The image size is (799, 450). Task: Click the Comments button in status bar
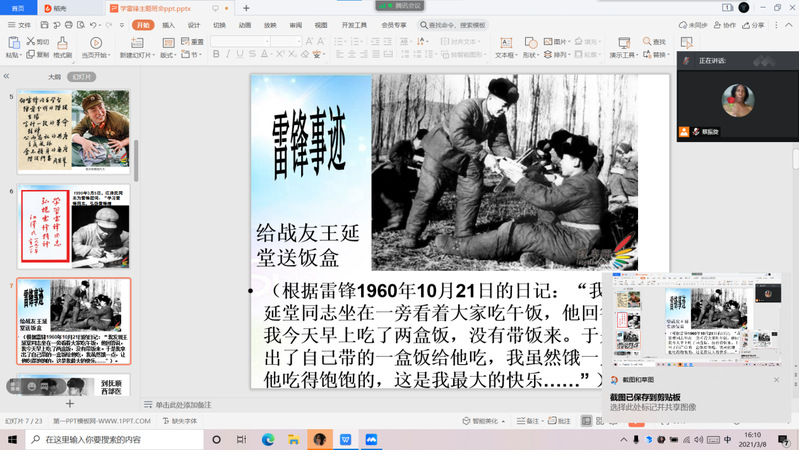click(560, 421)
